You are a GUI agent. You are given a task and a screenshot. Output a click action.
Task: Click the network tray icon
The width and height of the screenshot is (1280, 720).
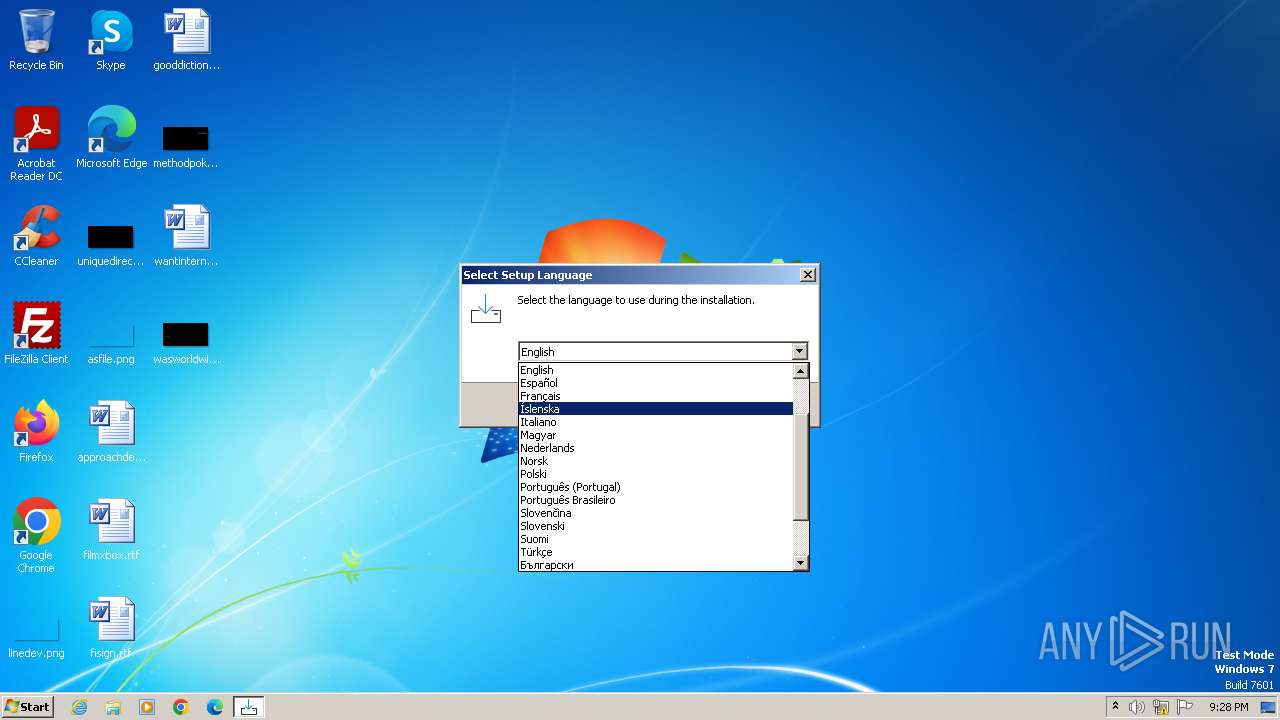tap(1161, 707)
